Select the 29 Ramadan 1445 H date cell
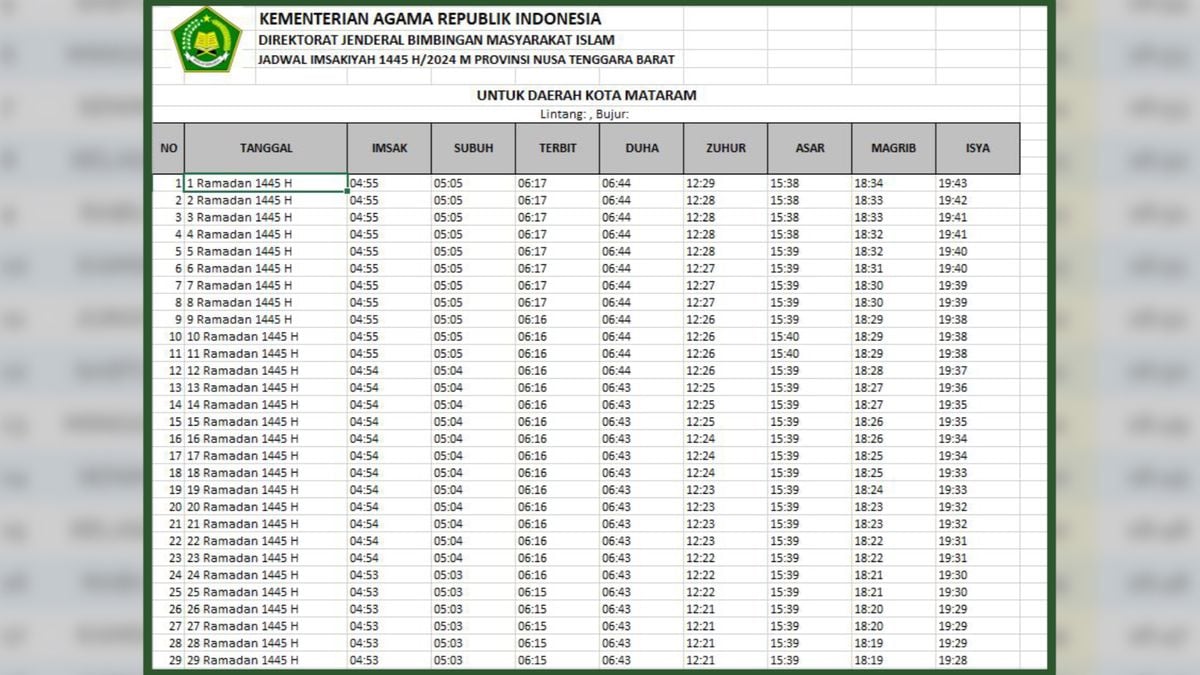Viewport: 1200px width, 675px height. tap(243, 660)
